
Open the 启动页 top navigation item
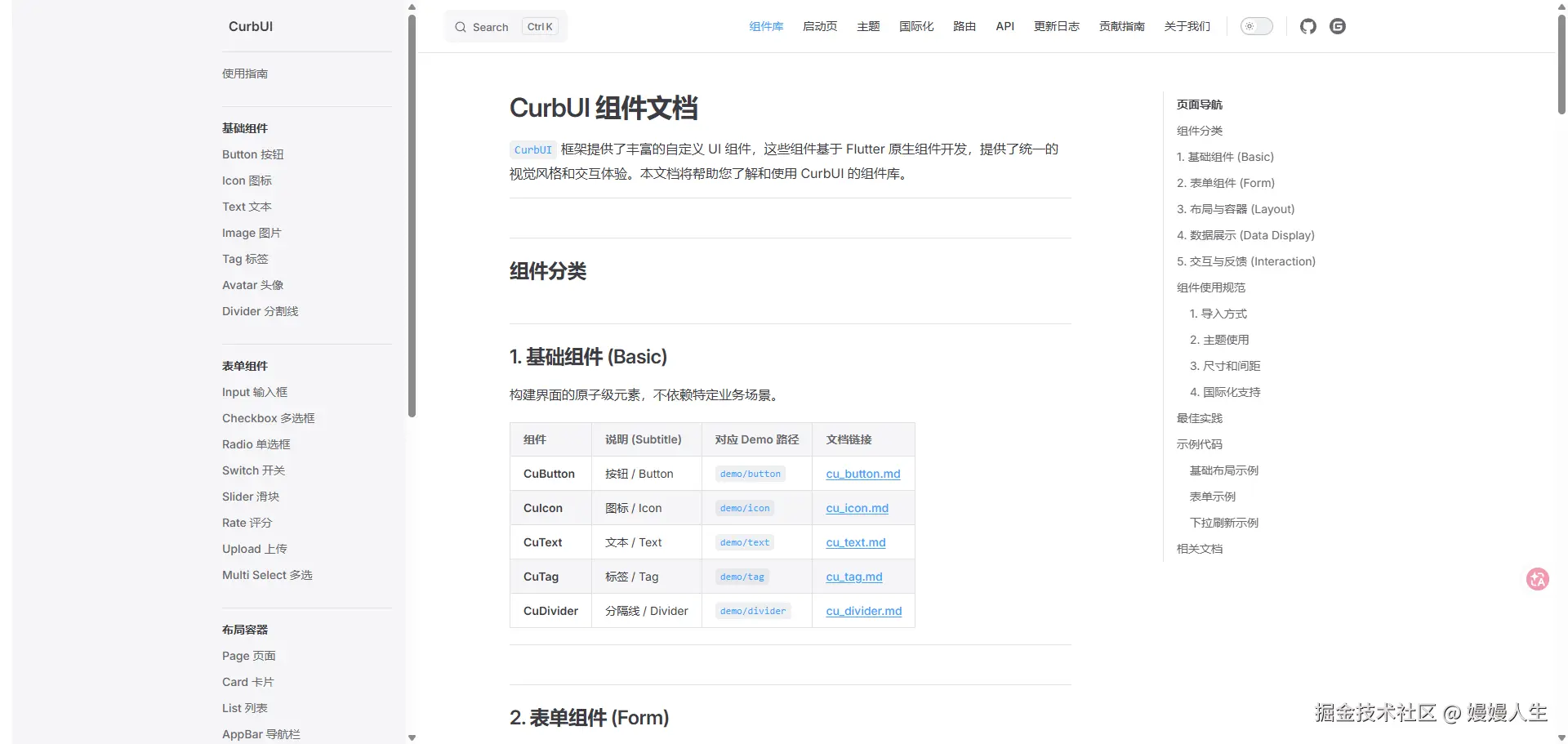click(x=820, y=26)
